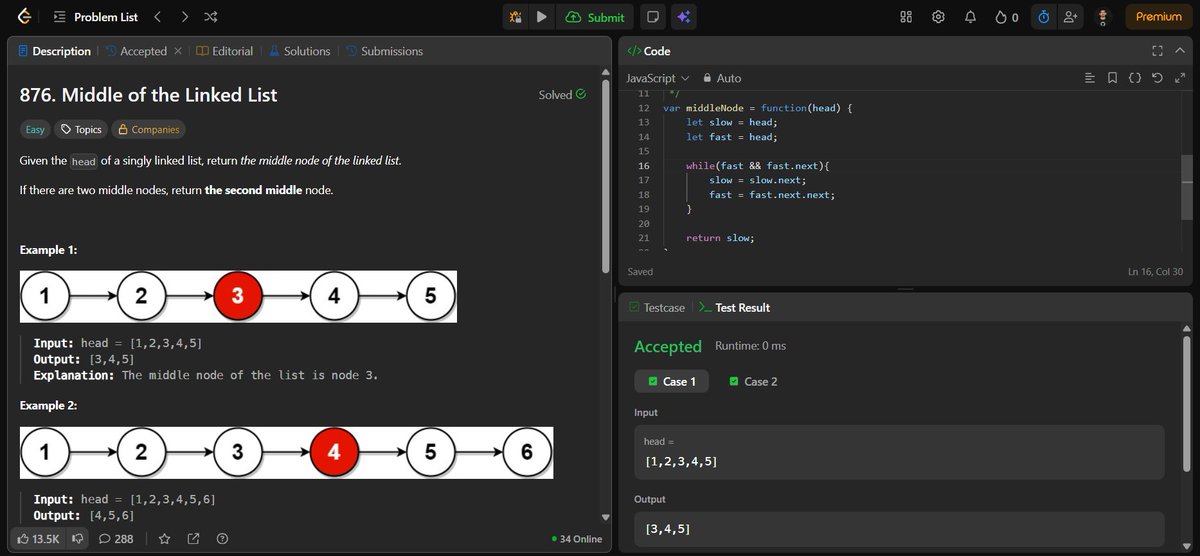
Task: Click the Example 1 linked list image
Action: tap(238, 296)
